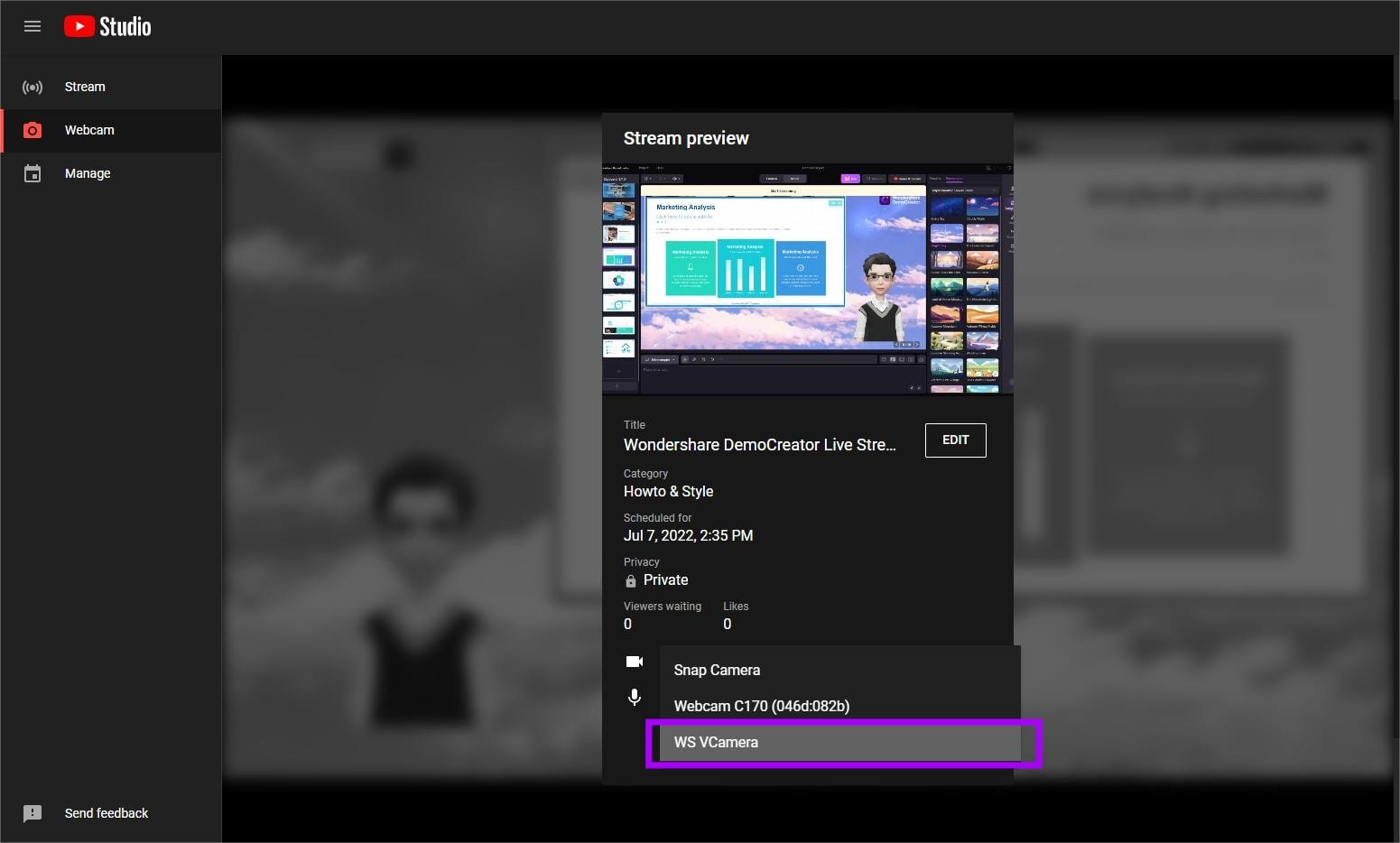This screenshot has height=843, width=1400.
Task: Click the 'Viewers waiting' label
Action: [663, 607]
